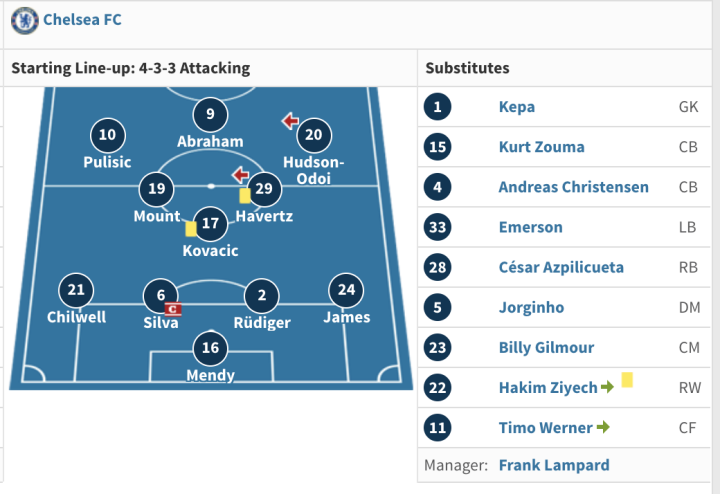Click the red substitution arrow by Hudson-Odoi
Viewport: 720px width, 494px height.
click(290, 122)
